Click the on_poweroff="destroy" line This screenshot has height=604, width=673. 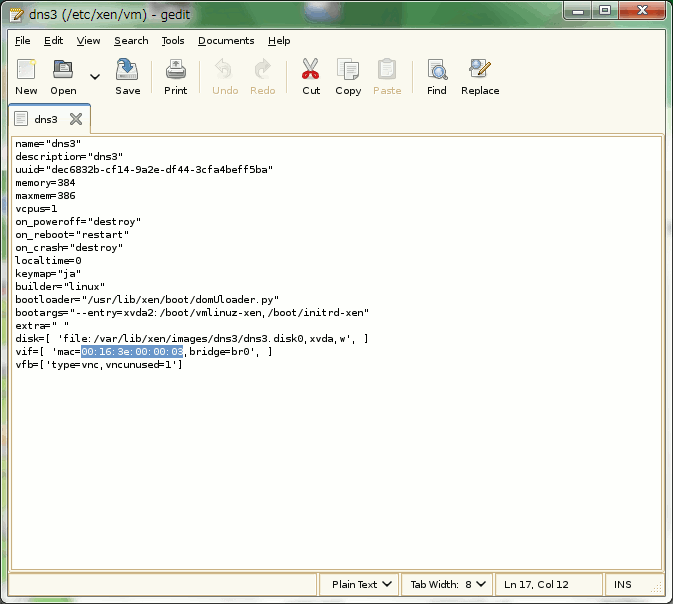pyautogui.click(x=78, y=222)
